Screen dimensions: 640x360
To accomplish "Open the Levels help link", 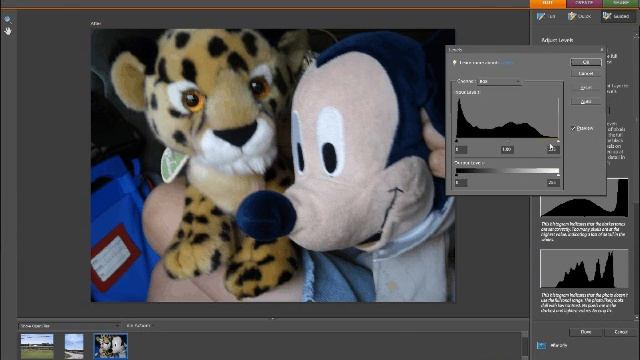I will pos(507,63).
